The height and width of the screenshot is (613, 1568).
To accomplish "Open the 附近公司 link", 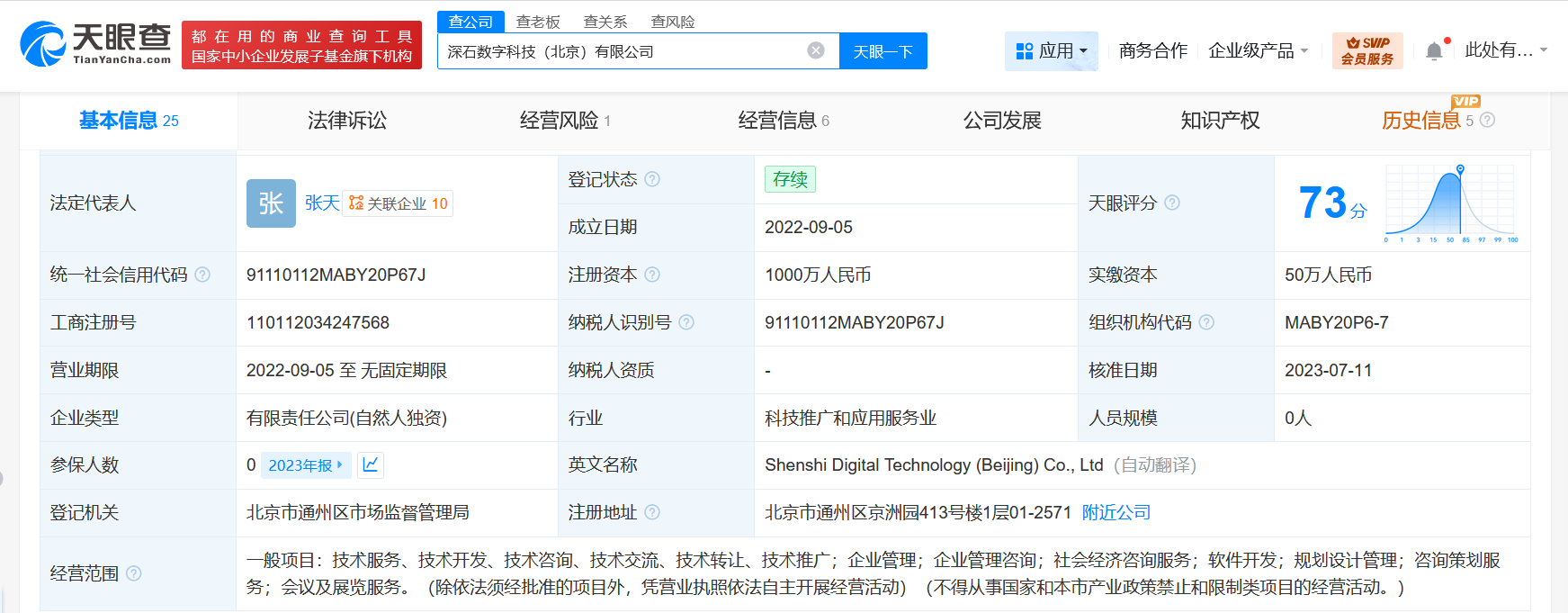I will tap(1116, 512).
